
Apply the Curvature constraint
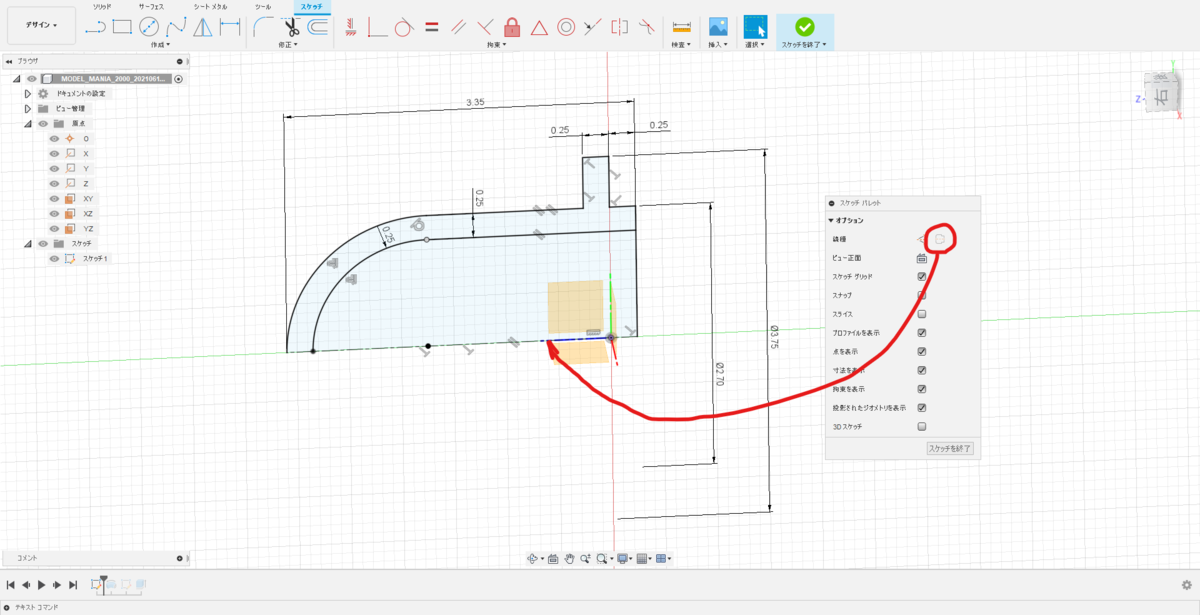(647, 27)
